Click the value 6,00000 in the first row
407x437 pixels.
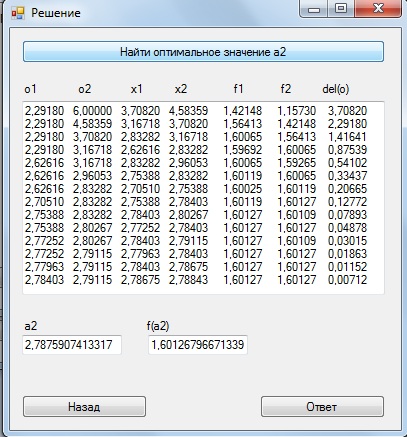pos(92,111)
